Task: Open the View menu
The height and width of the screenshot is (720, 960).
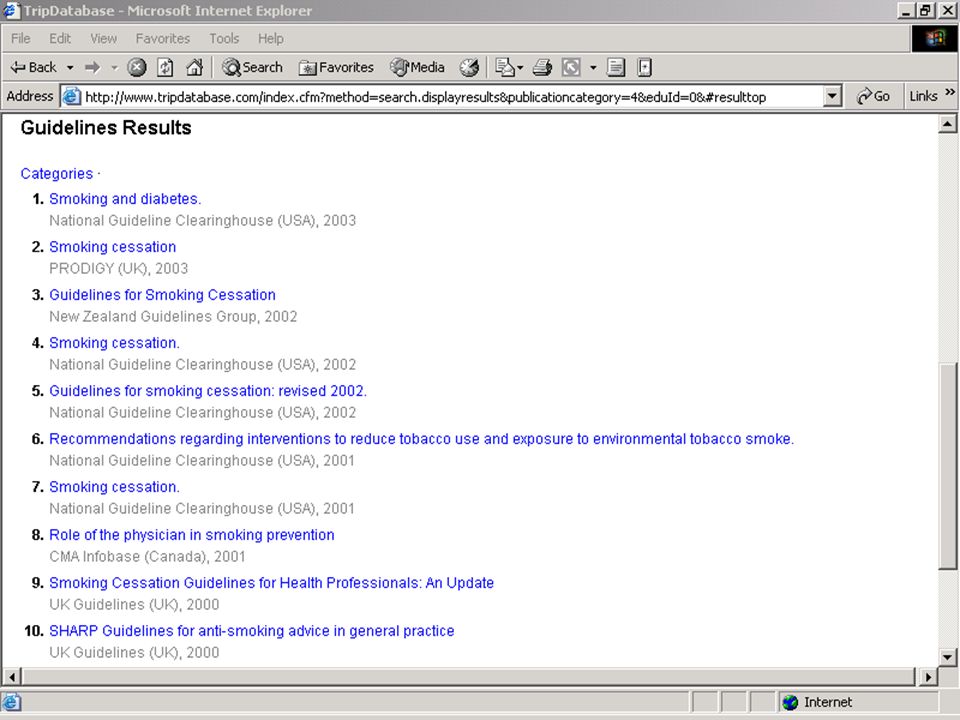Action: click(x=103, y=39)
